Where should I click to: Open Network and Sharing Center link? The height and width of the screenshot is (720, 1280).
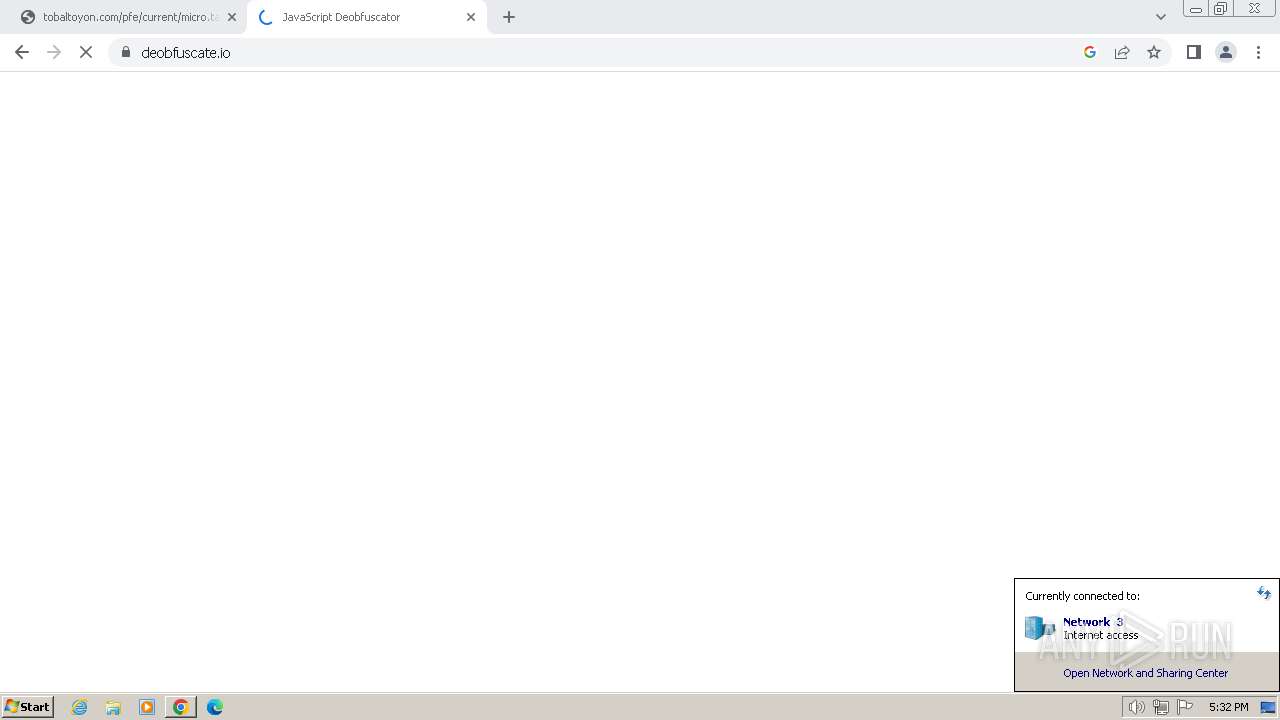click(x=1145, y=673)
